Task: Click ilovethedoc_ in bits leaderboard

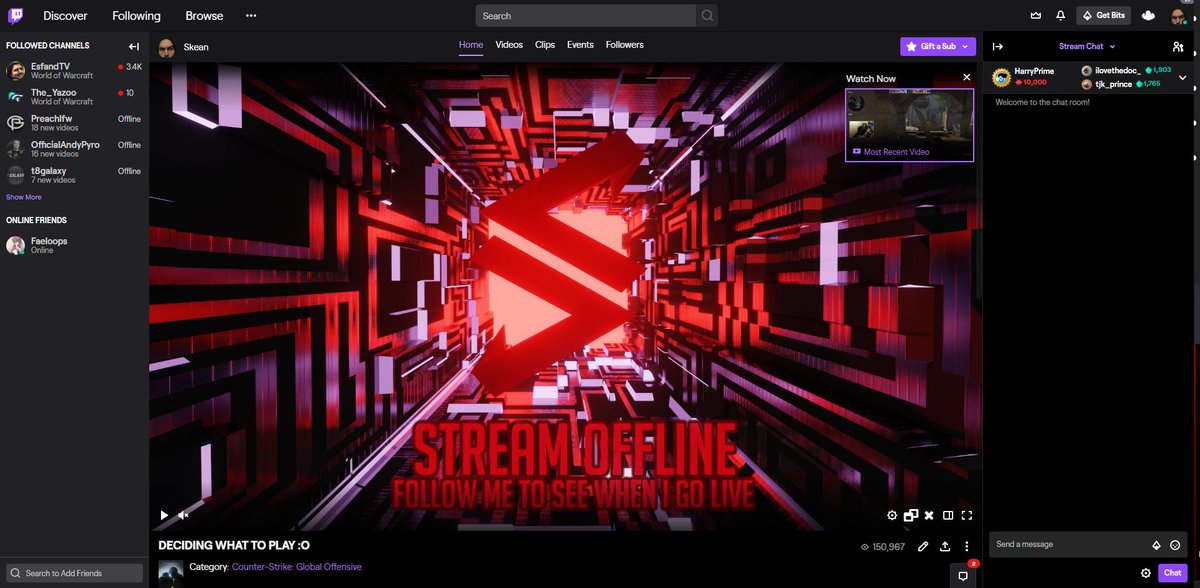Action: pos(1118,71)
